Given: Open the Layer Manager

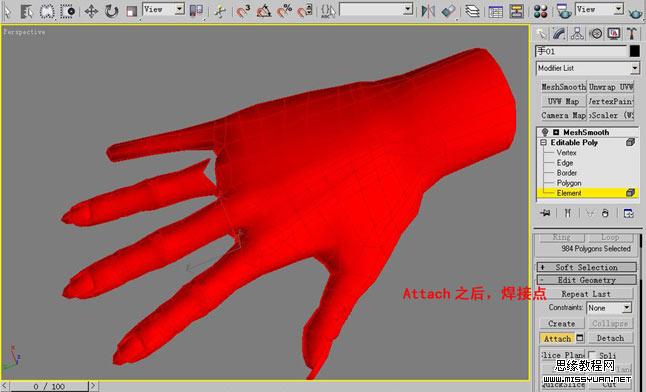Looking at the screenshot, I should 472,11.
